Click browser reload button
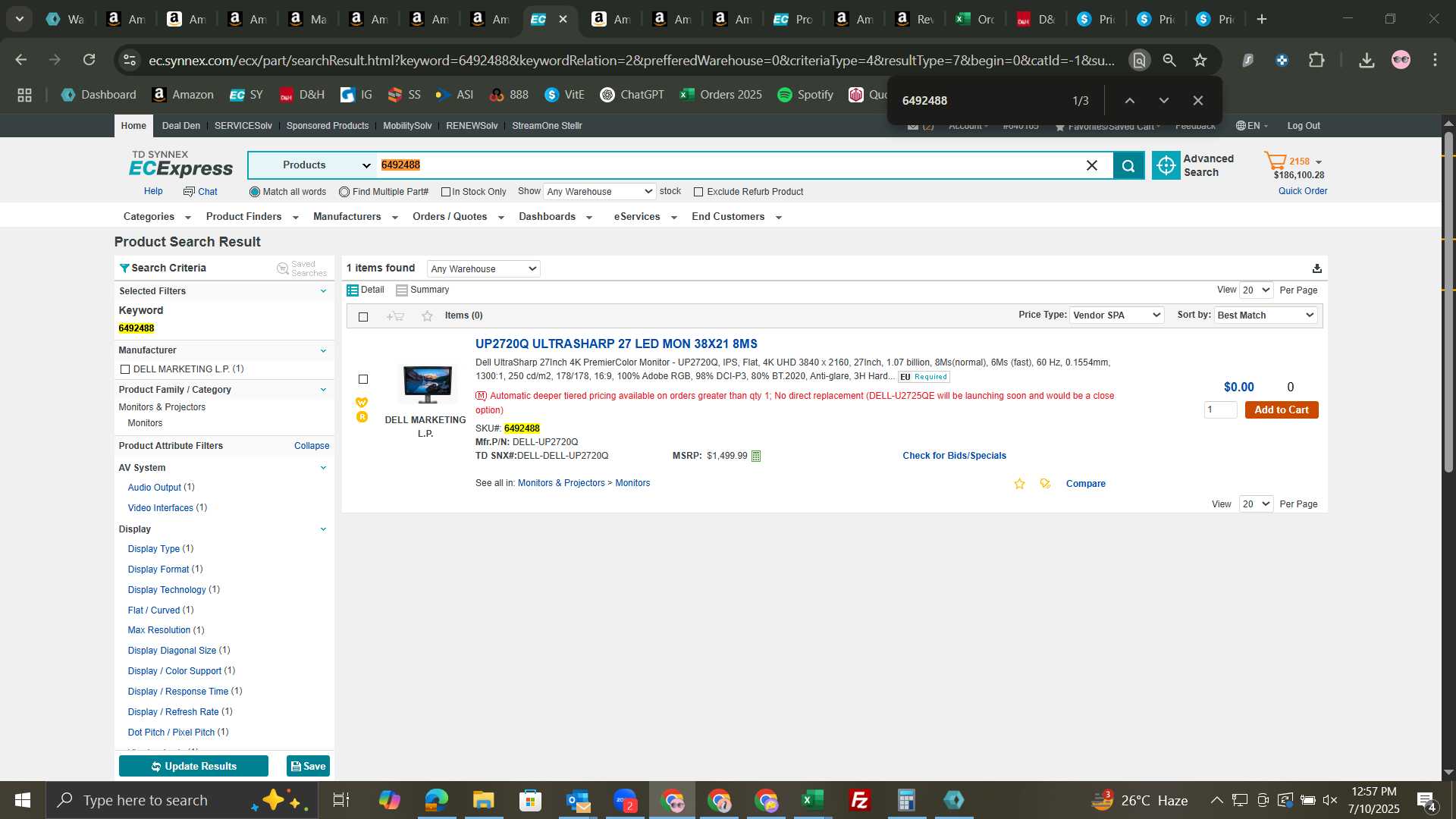Viewport: 1456px width, 819px height. coord(89,60)
